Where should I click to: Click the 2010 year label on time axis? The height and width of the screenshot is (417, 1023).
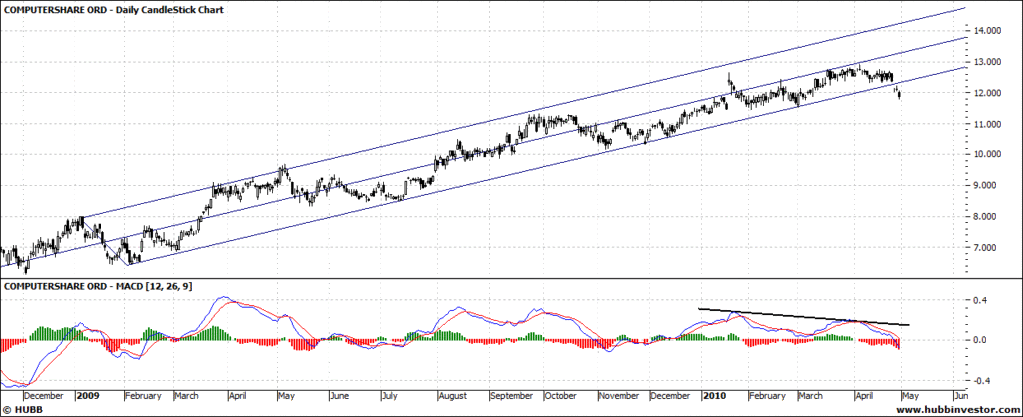(x=714, y=395)
